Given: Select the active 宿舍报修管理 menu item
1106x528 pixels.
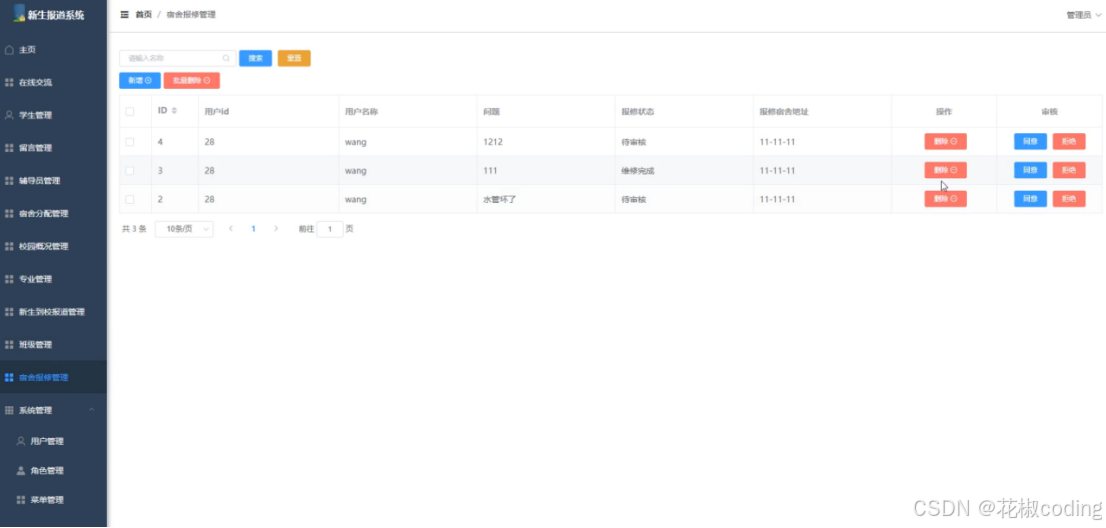Looking at the screenshot, I should [x=54, y=377].
